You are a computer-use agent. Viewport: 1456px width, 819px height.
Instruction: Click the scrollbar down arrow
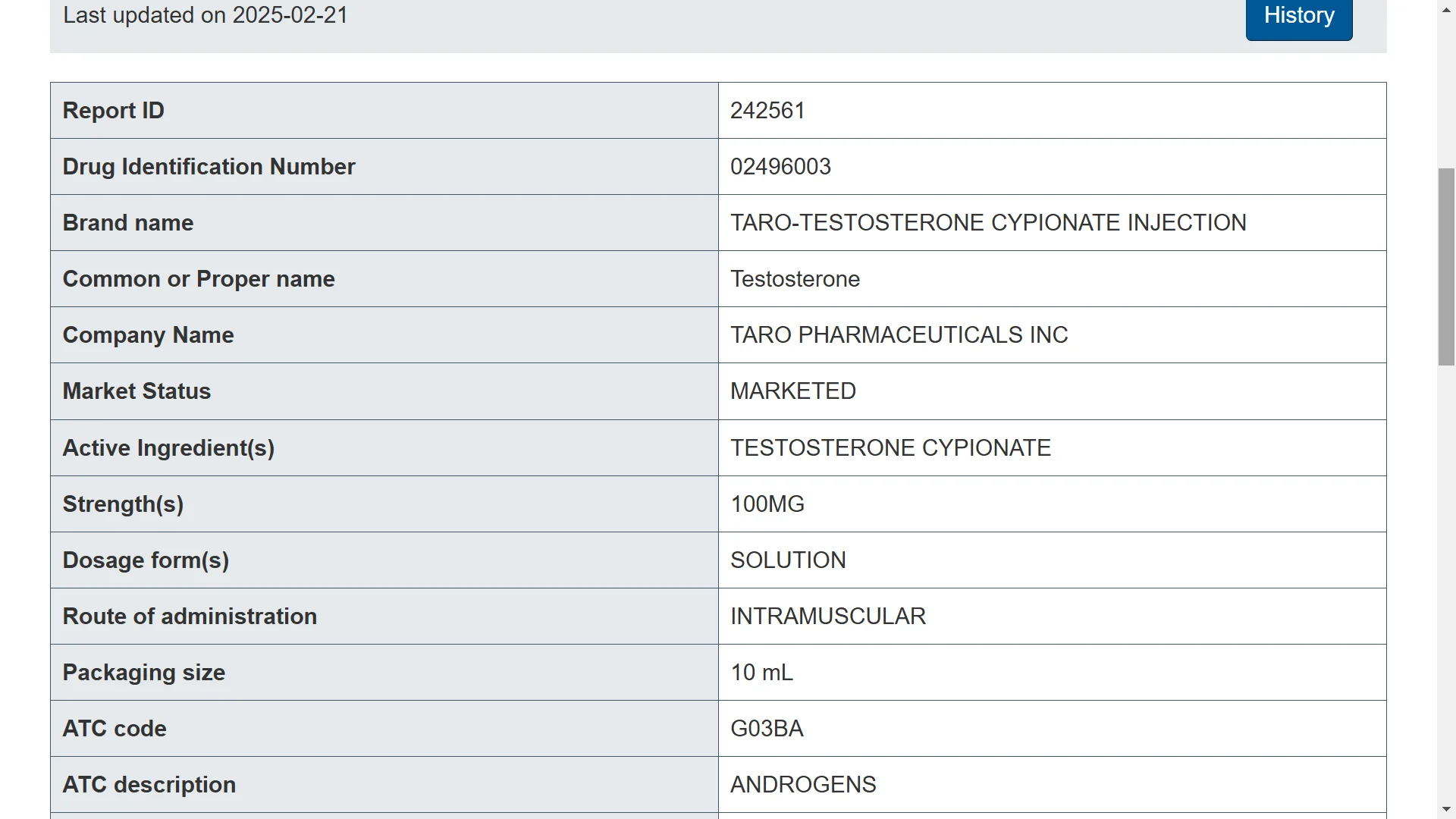click(1446, 810)
